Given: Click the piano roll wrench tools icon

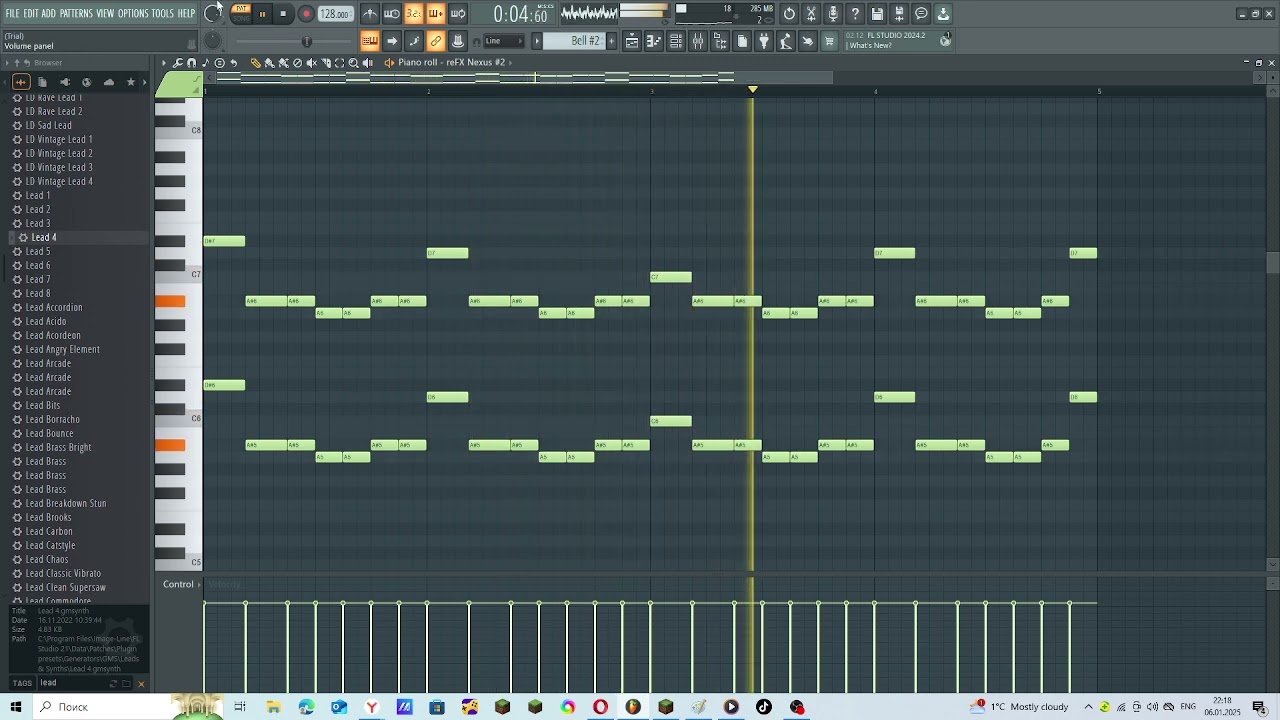Looking at the screenshot, I should coord(178,63).
